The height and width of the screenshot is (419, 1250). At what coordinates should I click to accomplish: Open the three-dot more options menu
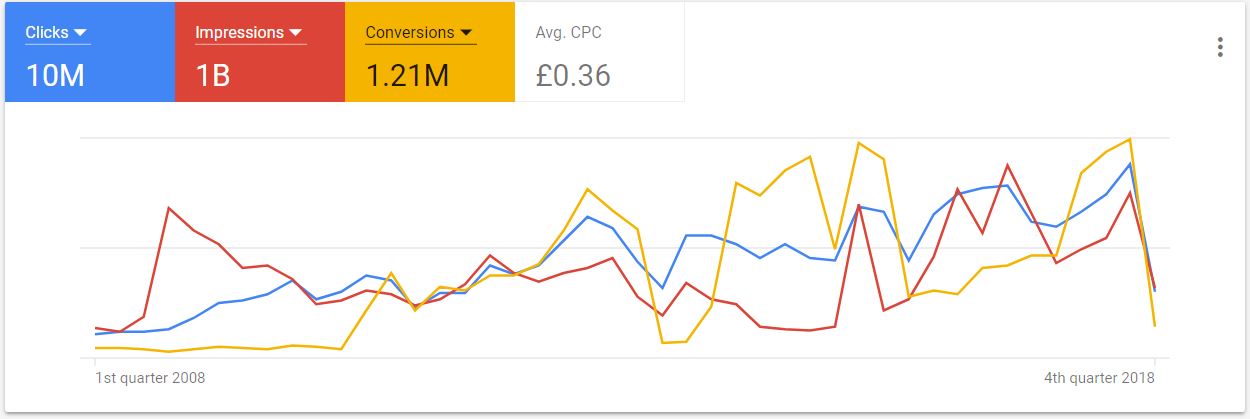(x=1220, y=48)
